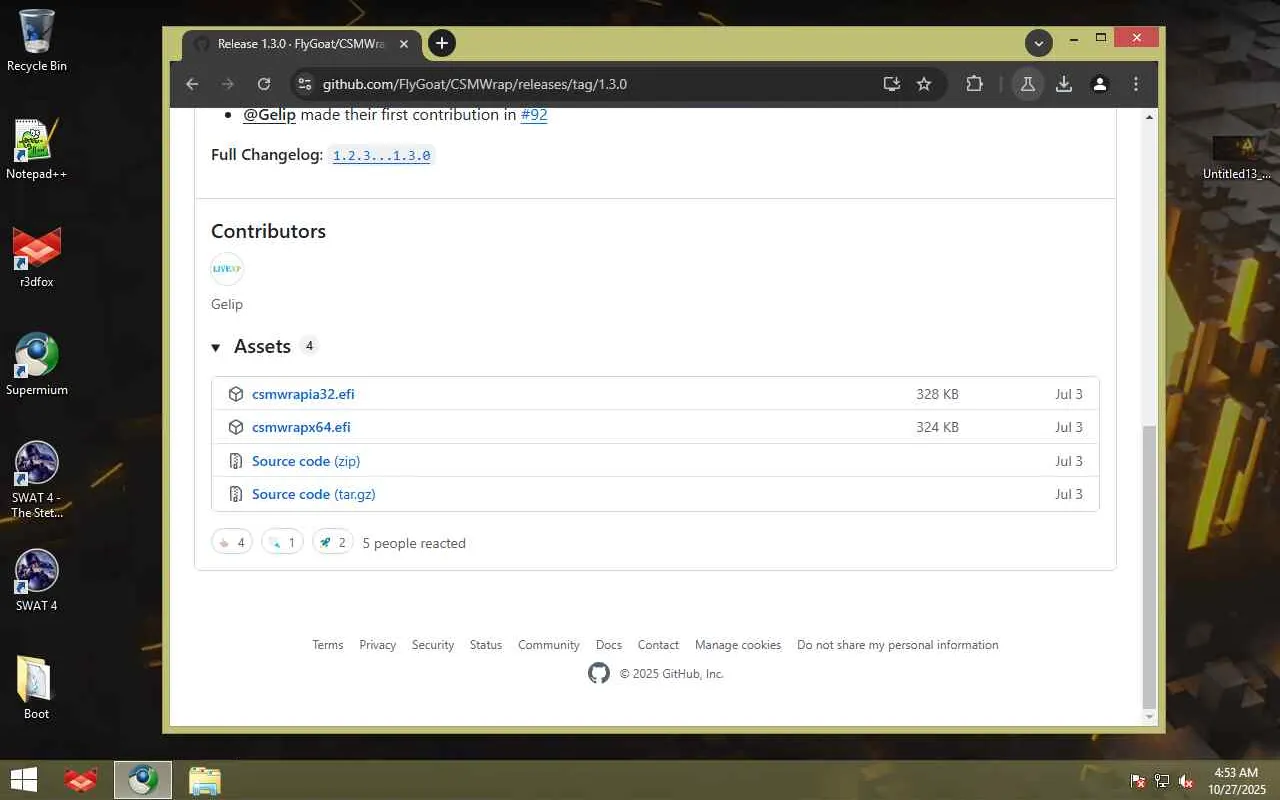
Task: Select the Untitled13 desktop file
Action: coord(1237,157)
